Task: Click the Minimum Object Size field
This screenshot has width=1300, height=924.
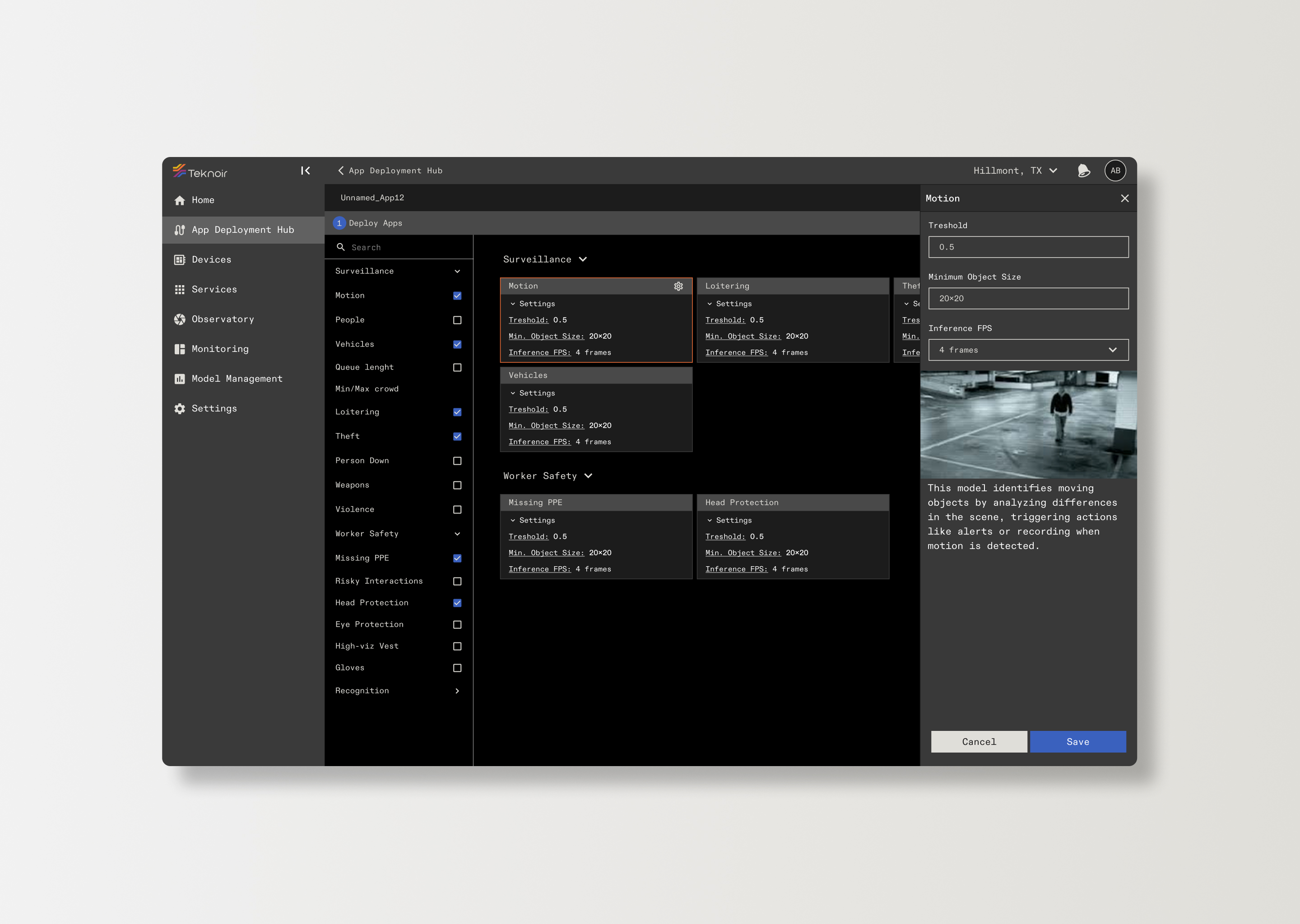Action: 1028,299
